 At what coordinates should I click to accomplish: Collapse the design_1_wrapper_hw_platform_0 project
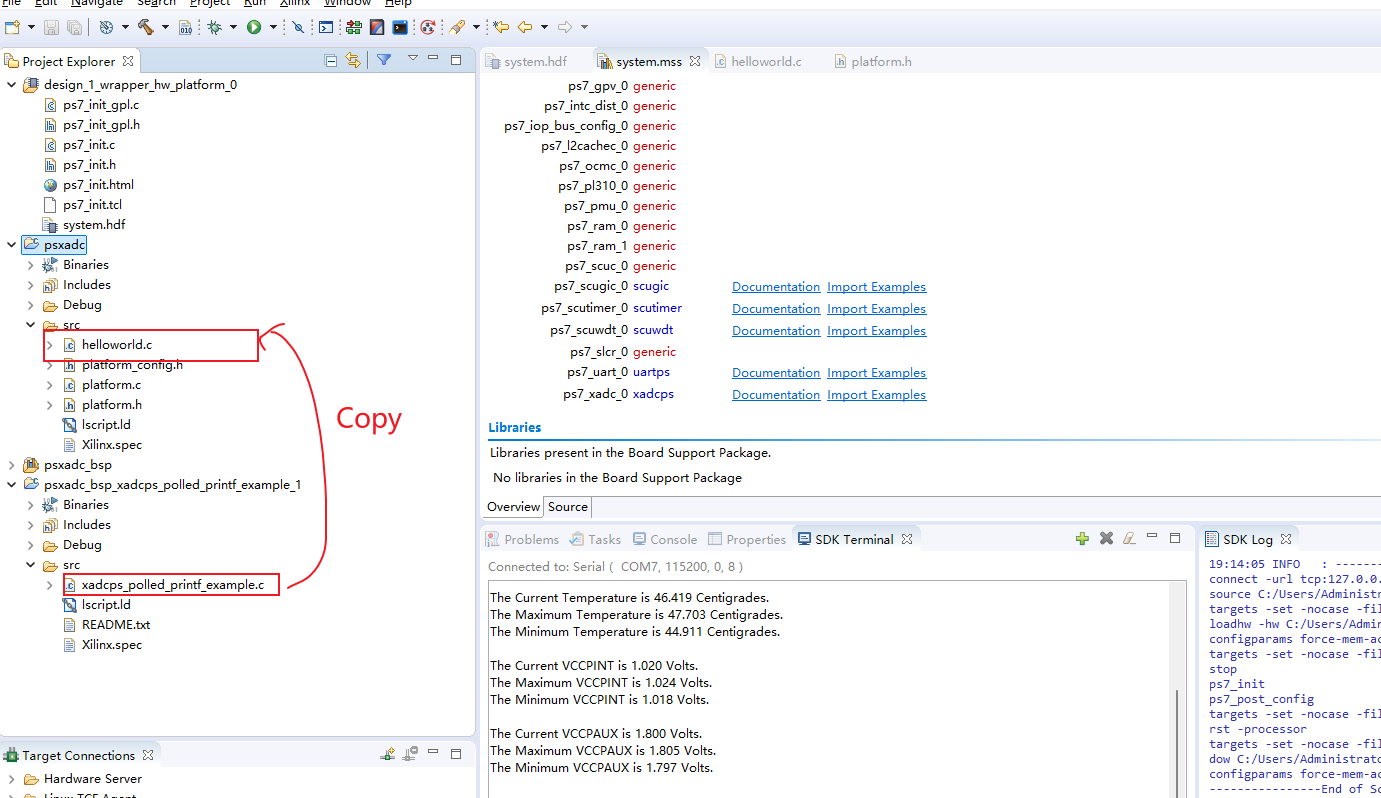[11, 85]
